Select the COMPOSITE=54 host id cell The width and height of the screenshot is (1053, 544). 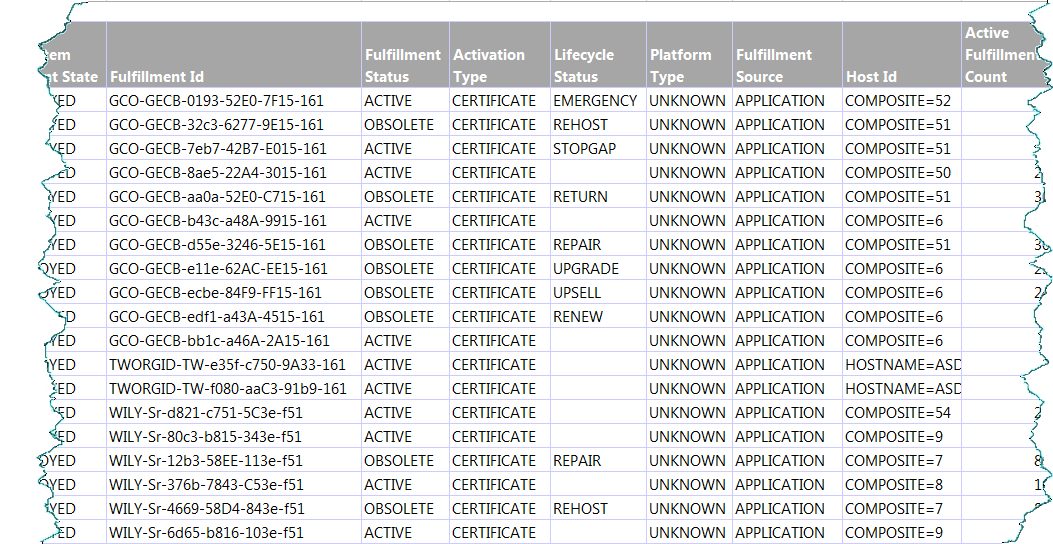[897, 413]
